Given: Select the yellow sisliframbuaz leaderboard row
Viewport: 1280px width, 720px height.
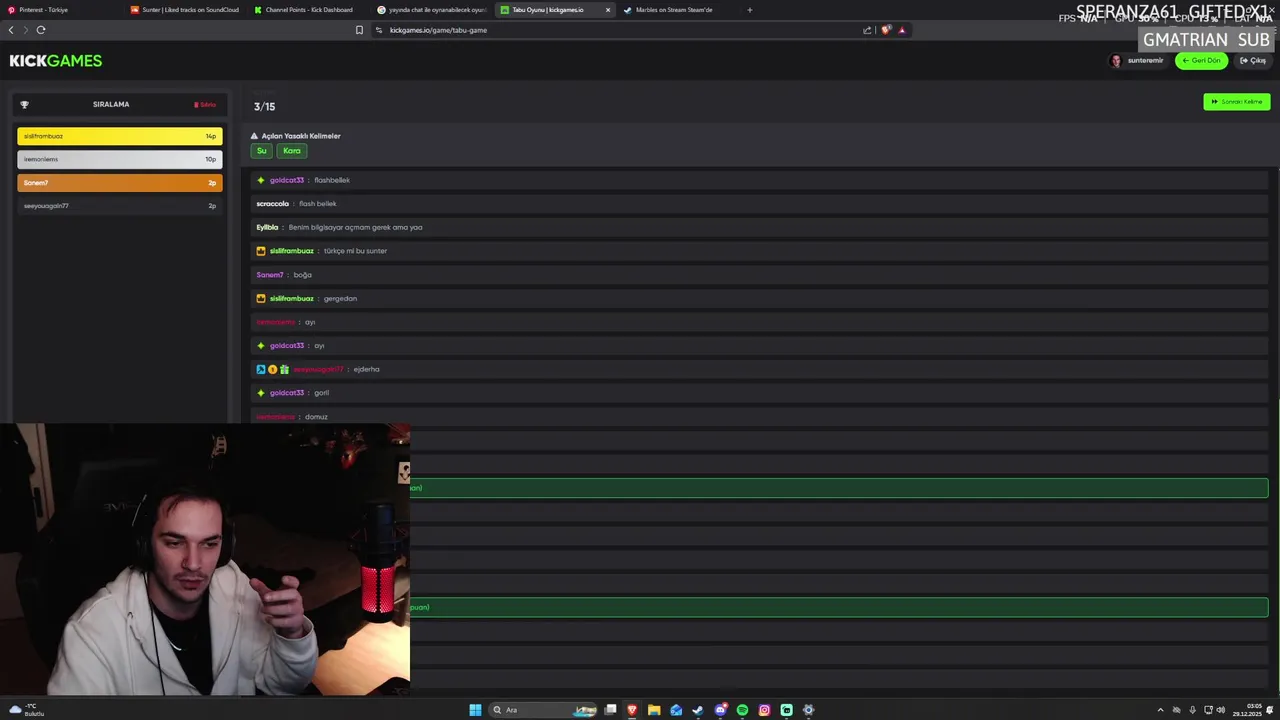Looking at the screenshot, I should tap(120, 136).
